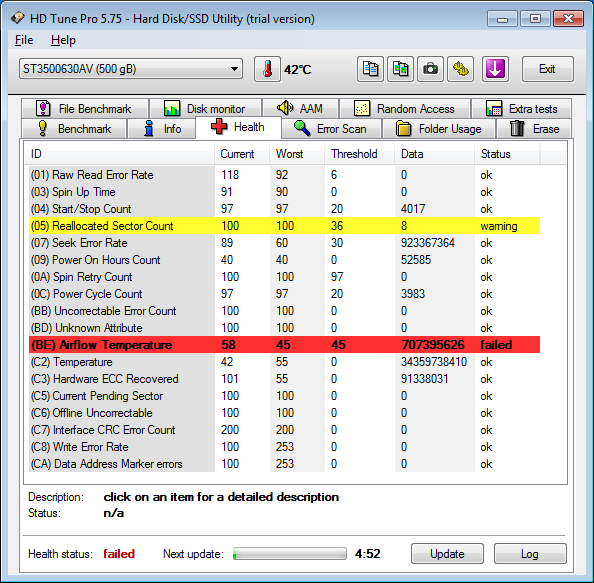Select the (C7) Interface CRC Error Count row
The image size is (594, 583).
284,430
